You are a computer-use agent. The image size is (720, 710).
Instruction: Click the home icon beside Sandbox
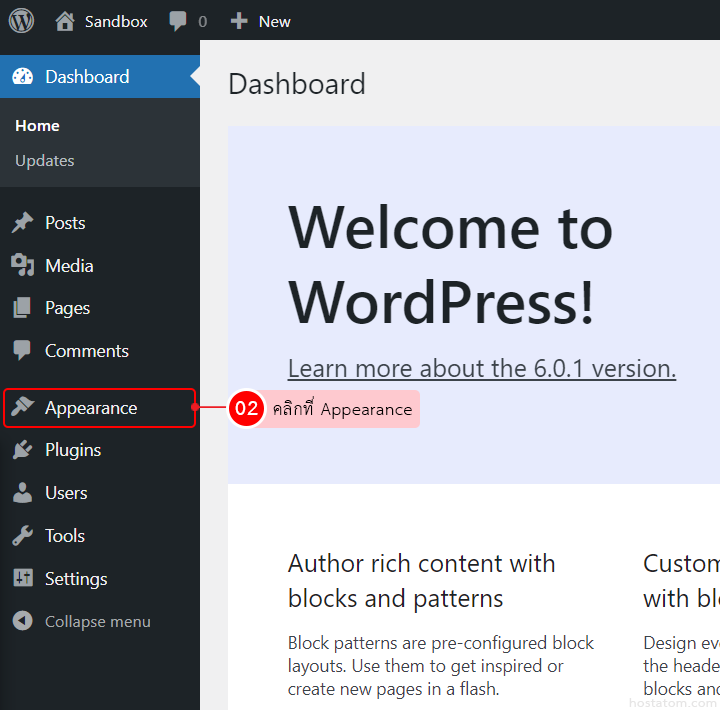click(65, 21)
